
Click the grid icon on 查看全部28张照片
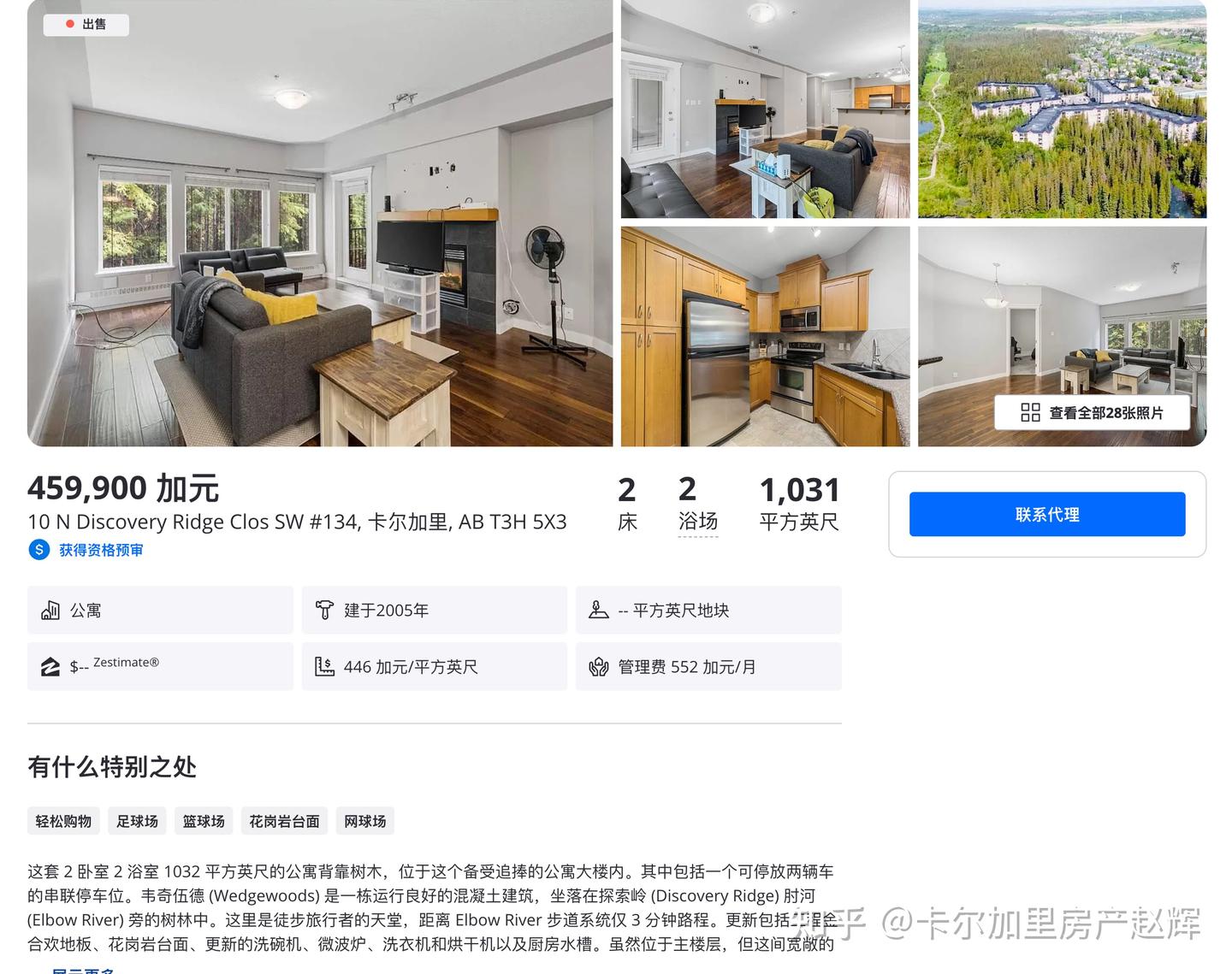click(1030, 413)
